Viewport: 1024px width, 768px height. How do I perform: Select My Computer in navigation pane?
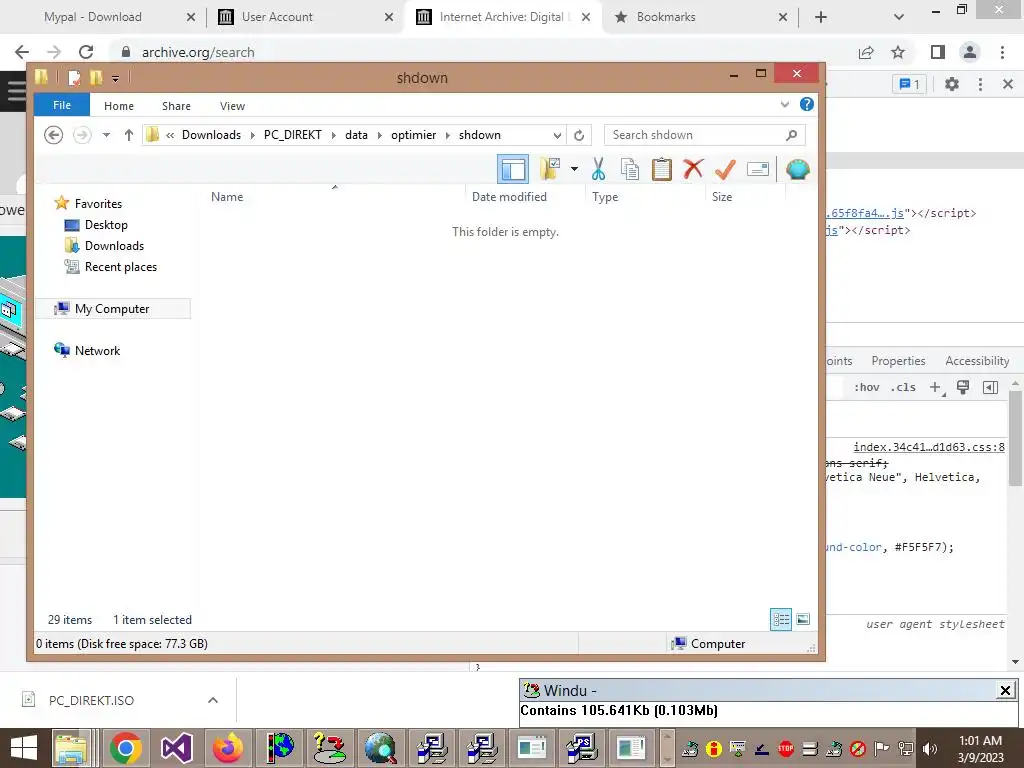pos(112,309)
